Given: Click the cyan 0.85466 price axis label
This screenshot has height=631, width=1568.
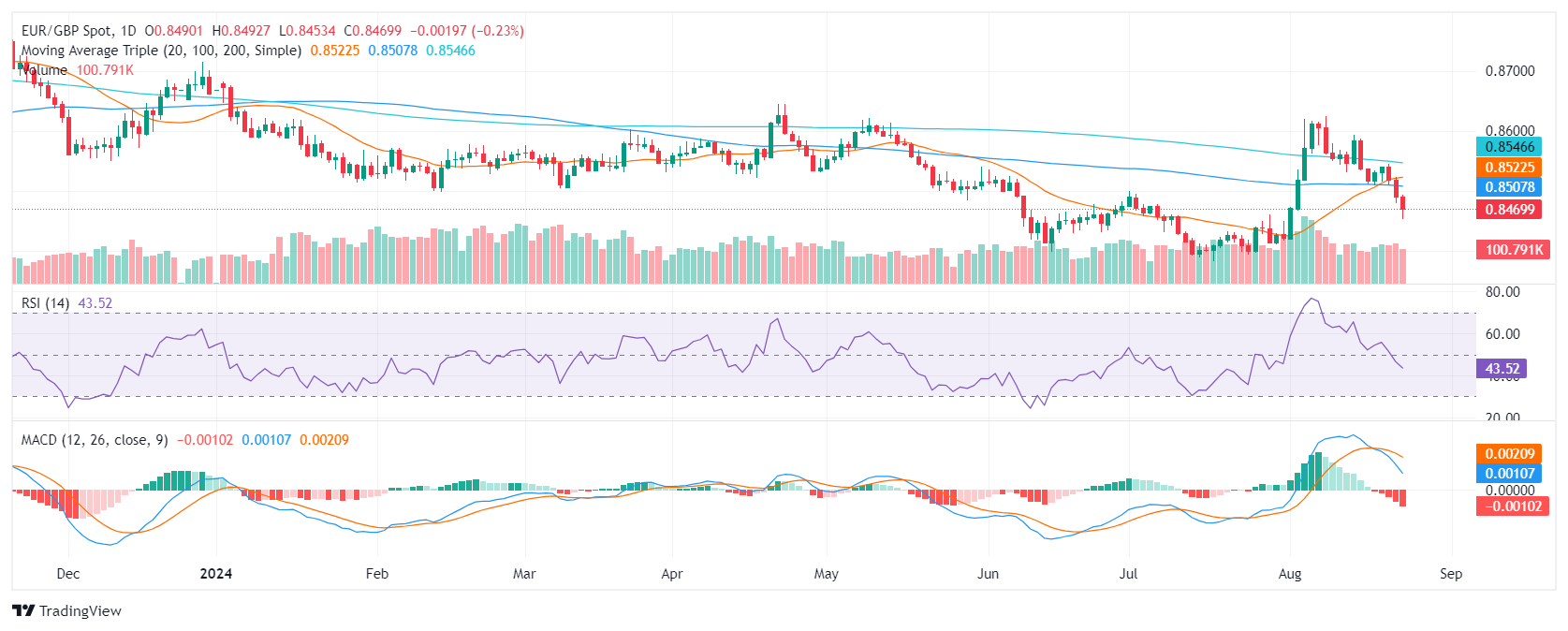Looking at the screenshot, I should [x=1509, y=147].
